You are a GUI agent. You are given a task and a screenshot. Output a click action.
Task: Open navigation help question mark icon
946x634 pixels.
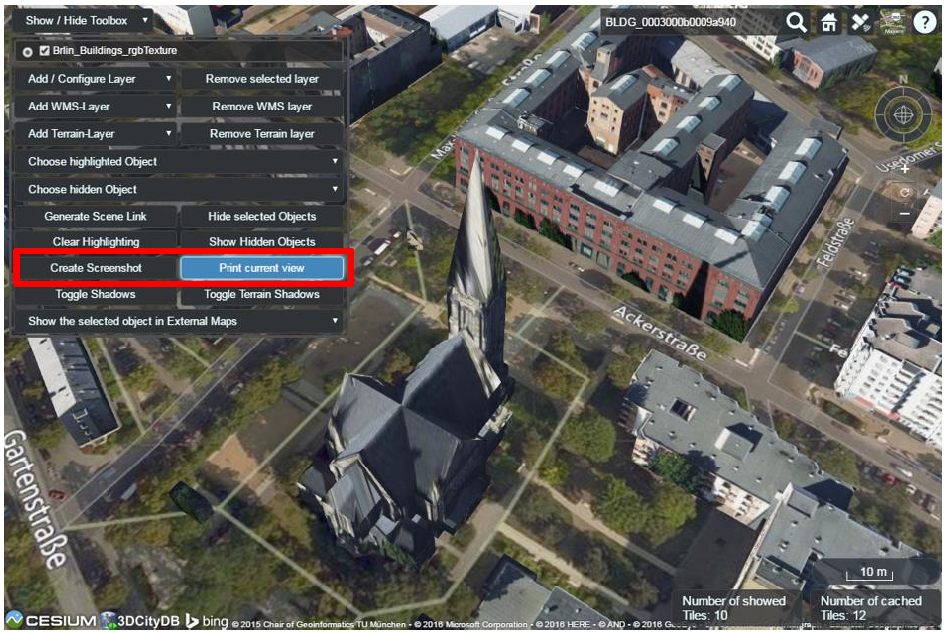pos(925,22)
